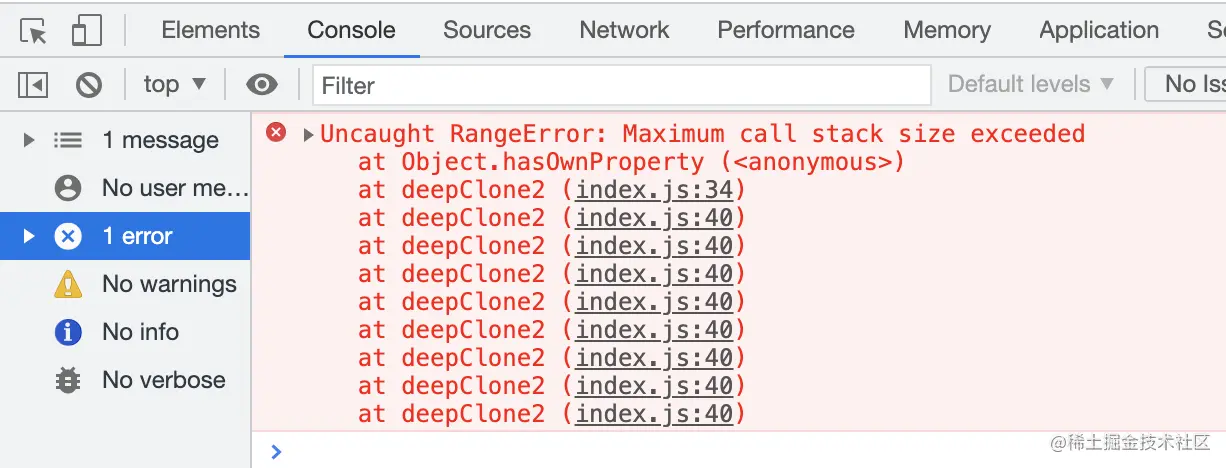Viewport: 1226px width, 468px height.
Task: Switch to the Network tab
Action: coord(624,30)
